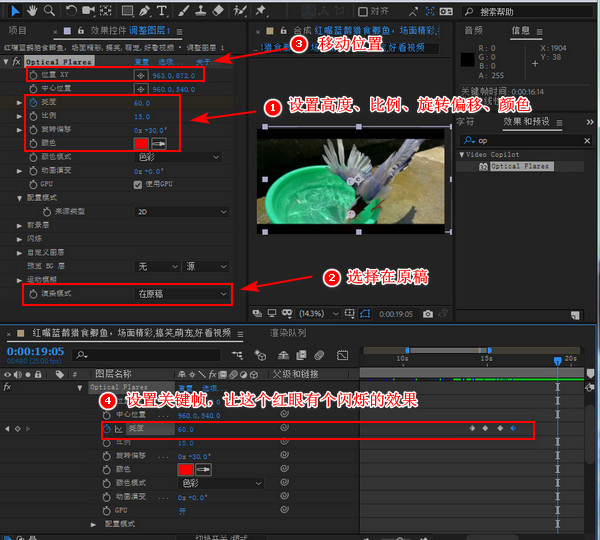The image size is (600, 540).
Task: Switch to the 字符 tab
Action: coord(465,122)
